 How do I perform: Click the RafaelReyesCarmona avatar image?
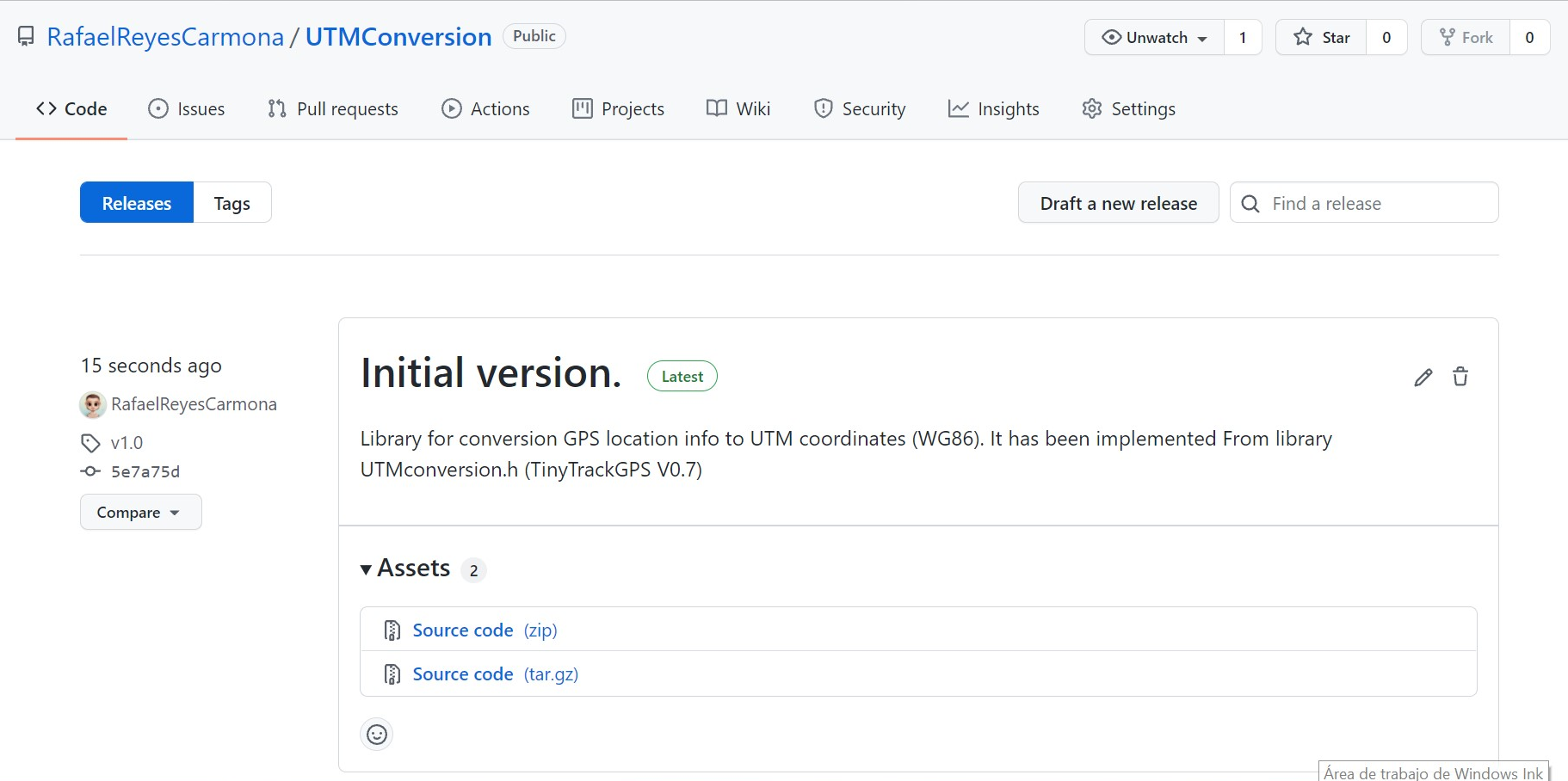(93, 404)
